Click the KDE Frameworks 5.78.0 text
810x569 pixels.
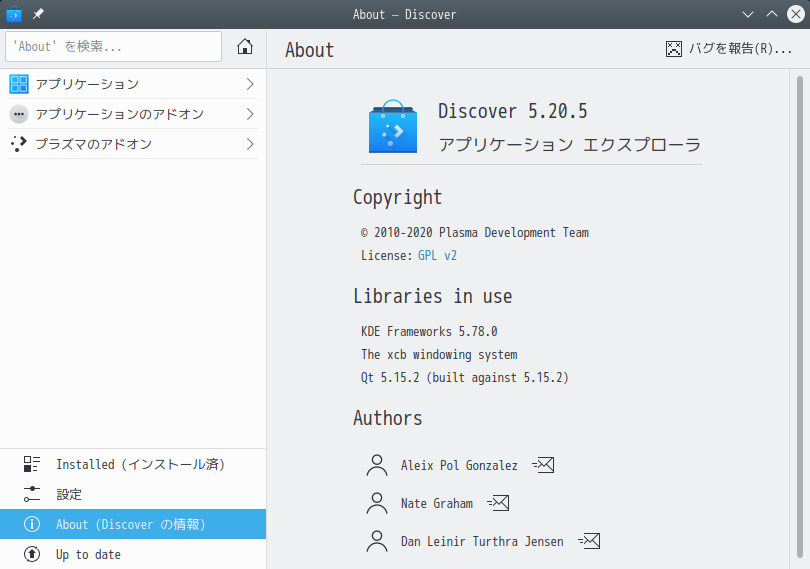pos(429,331)
